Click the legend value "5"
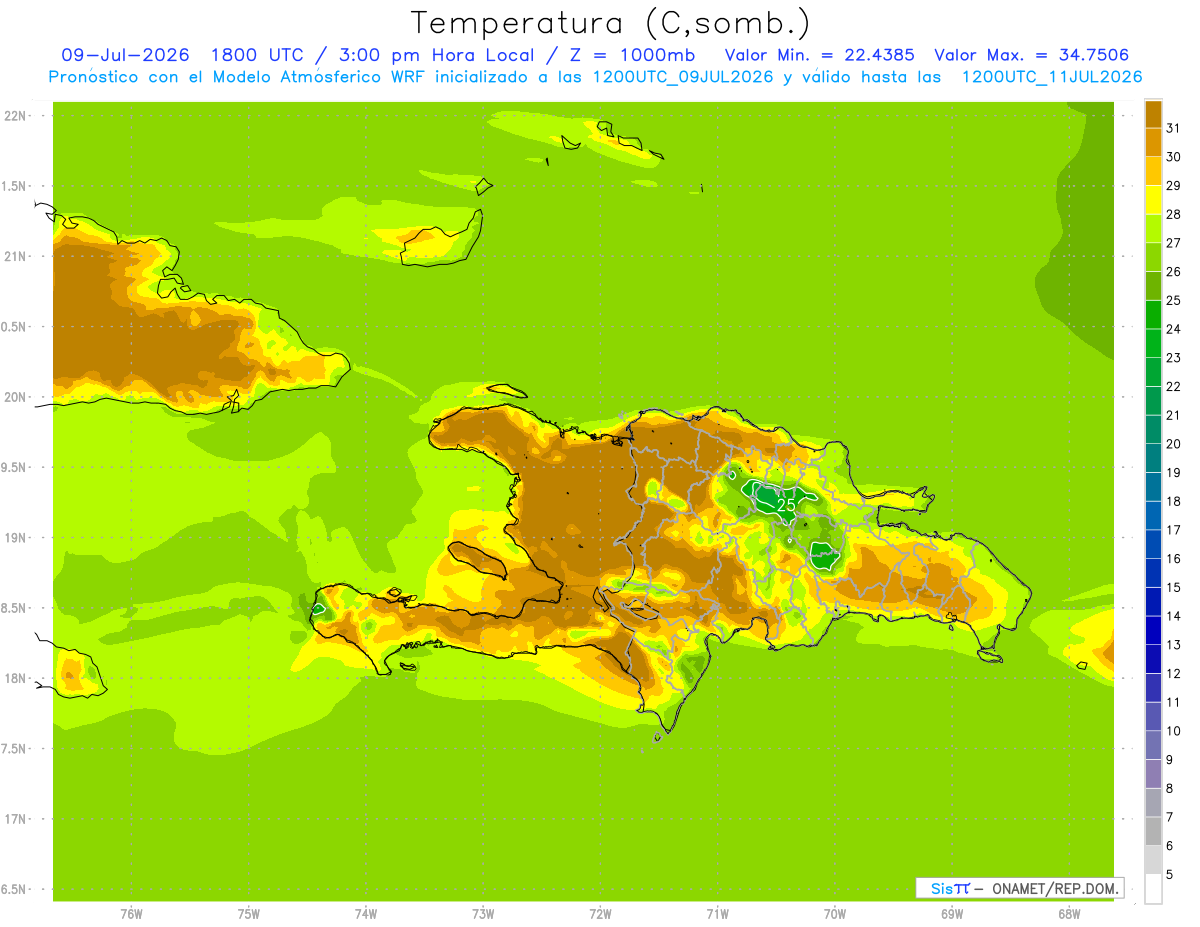 (x=1170, y=874)
